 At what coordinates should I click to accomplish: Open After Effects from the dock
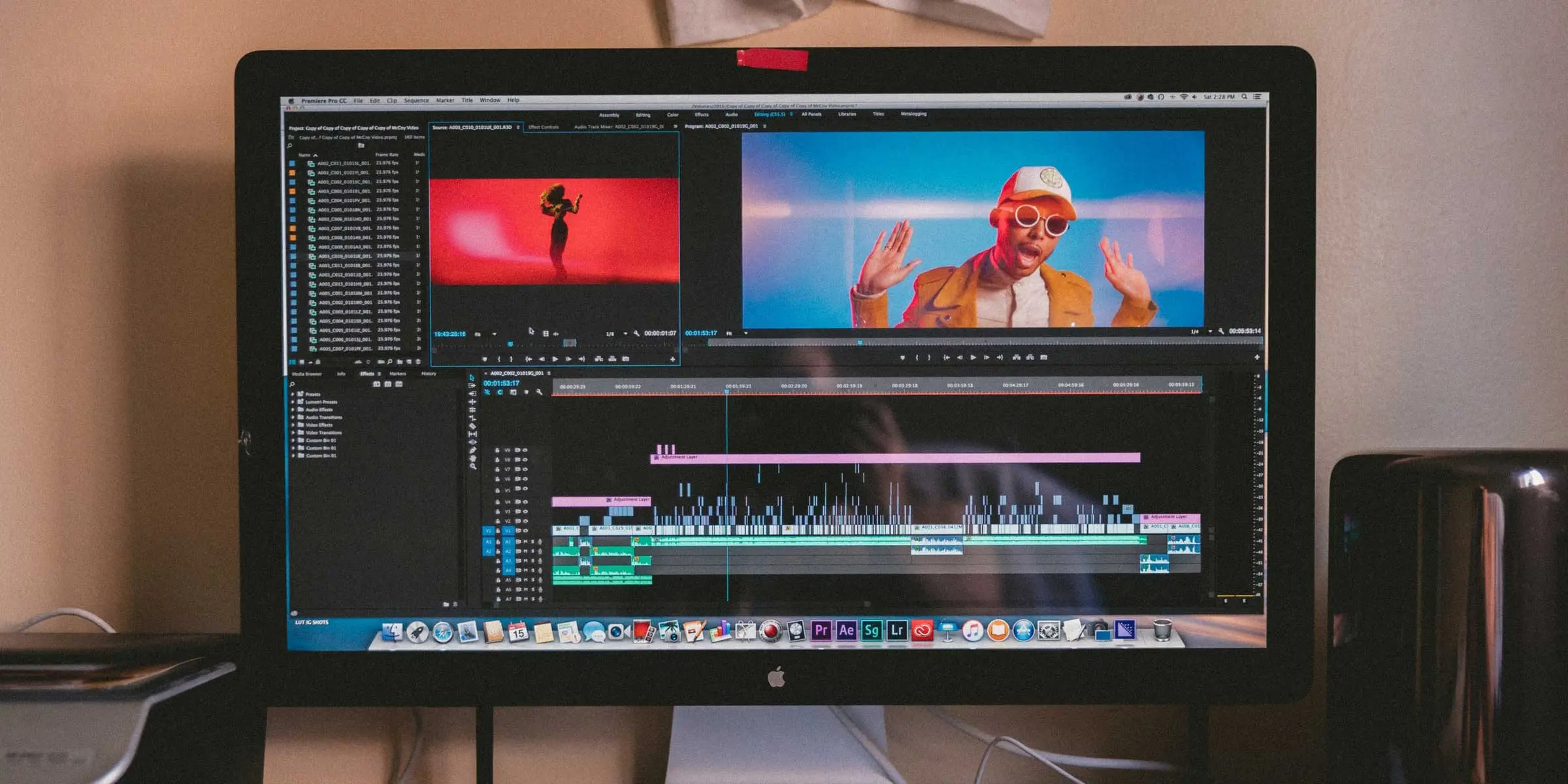(x=846, y=630)
